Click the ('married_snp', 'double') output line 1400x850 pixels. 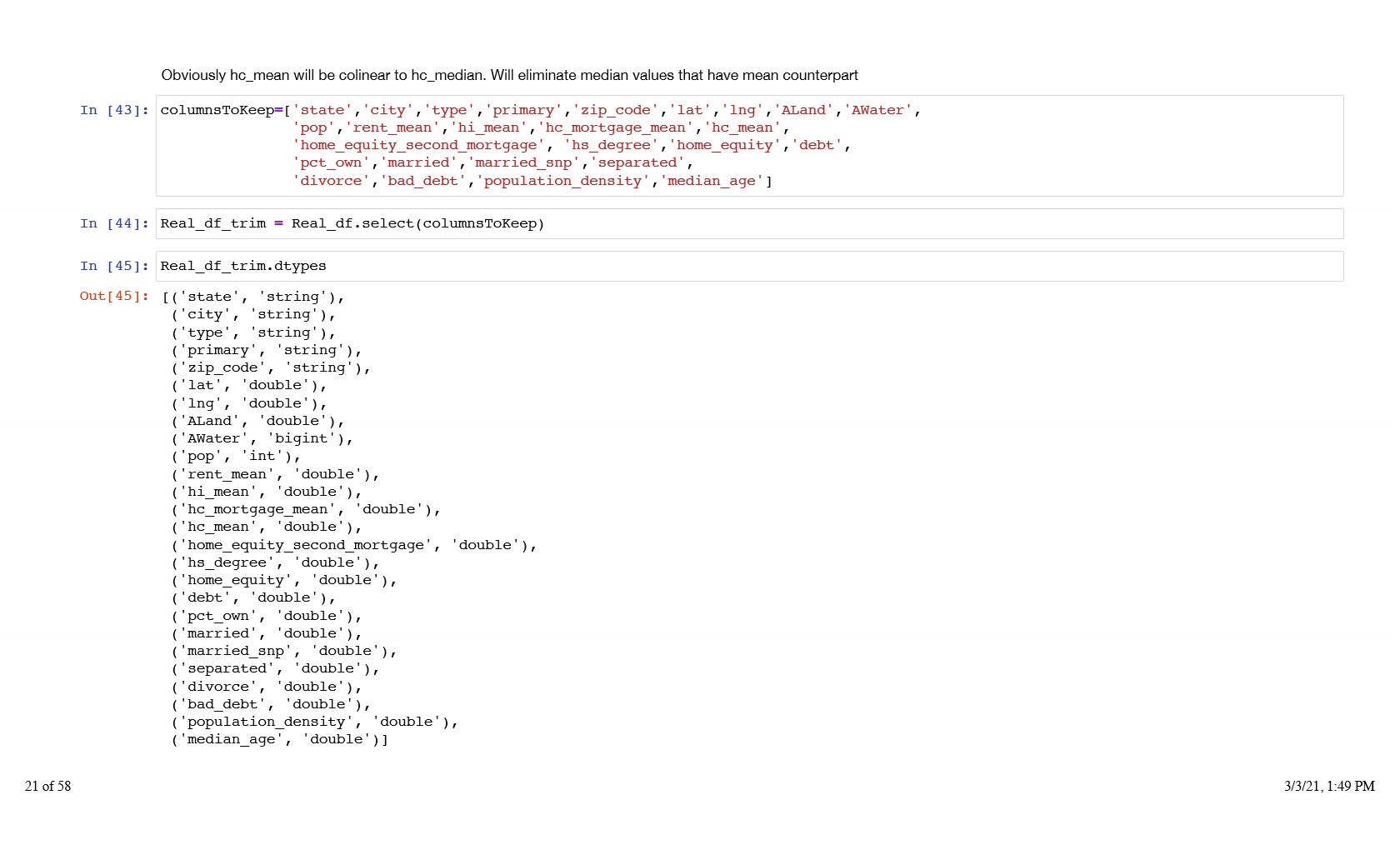(x=283, y=651)
